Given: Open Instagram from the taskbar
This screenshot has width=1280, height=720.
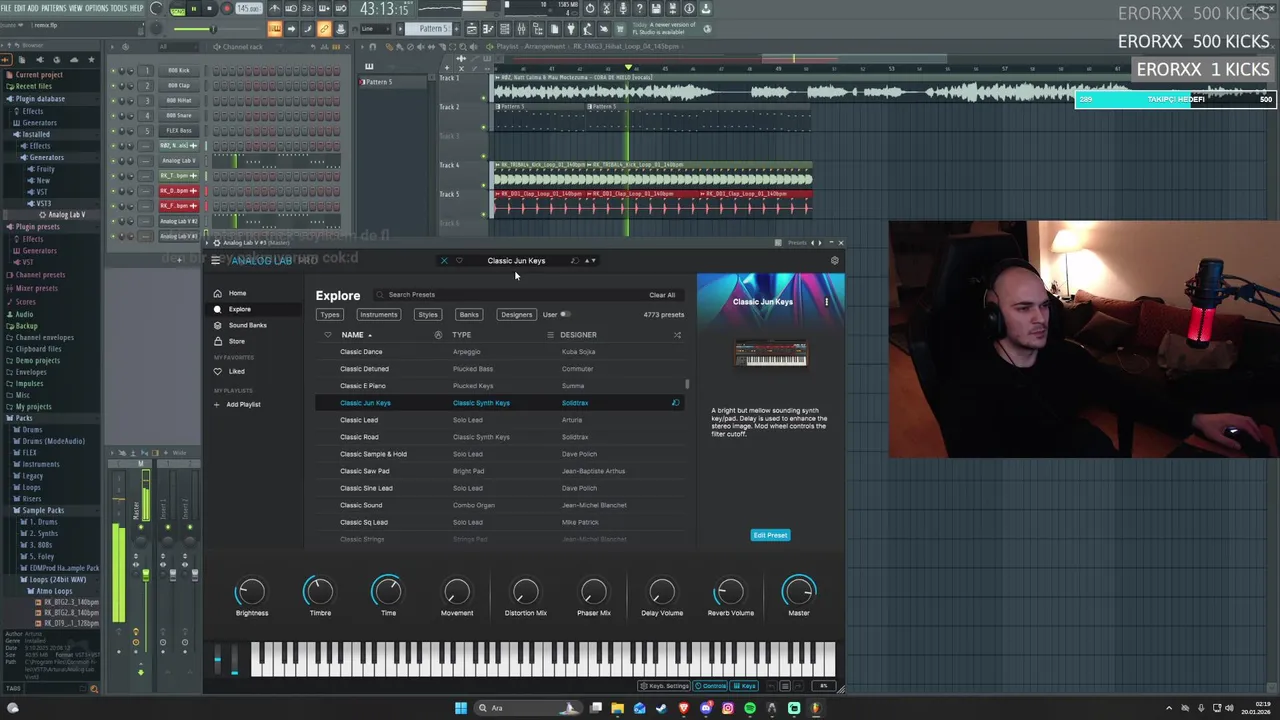Looking at the screenshot, I should [x=728, y=708].
